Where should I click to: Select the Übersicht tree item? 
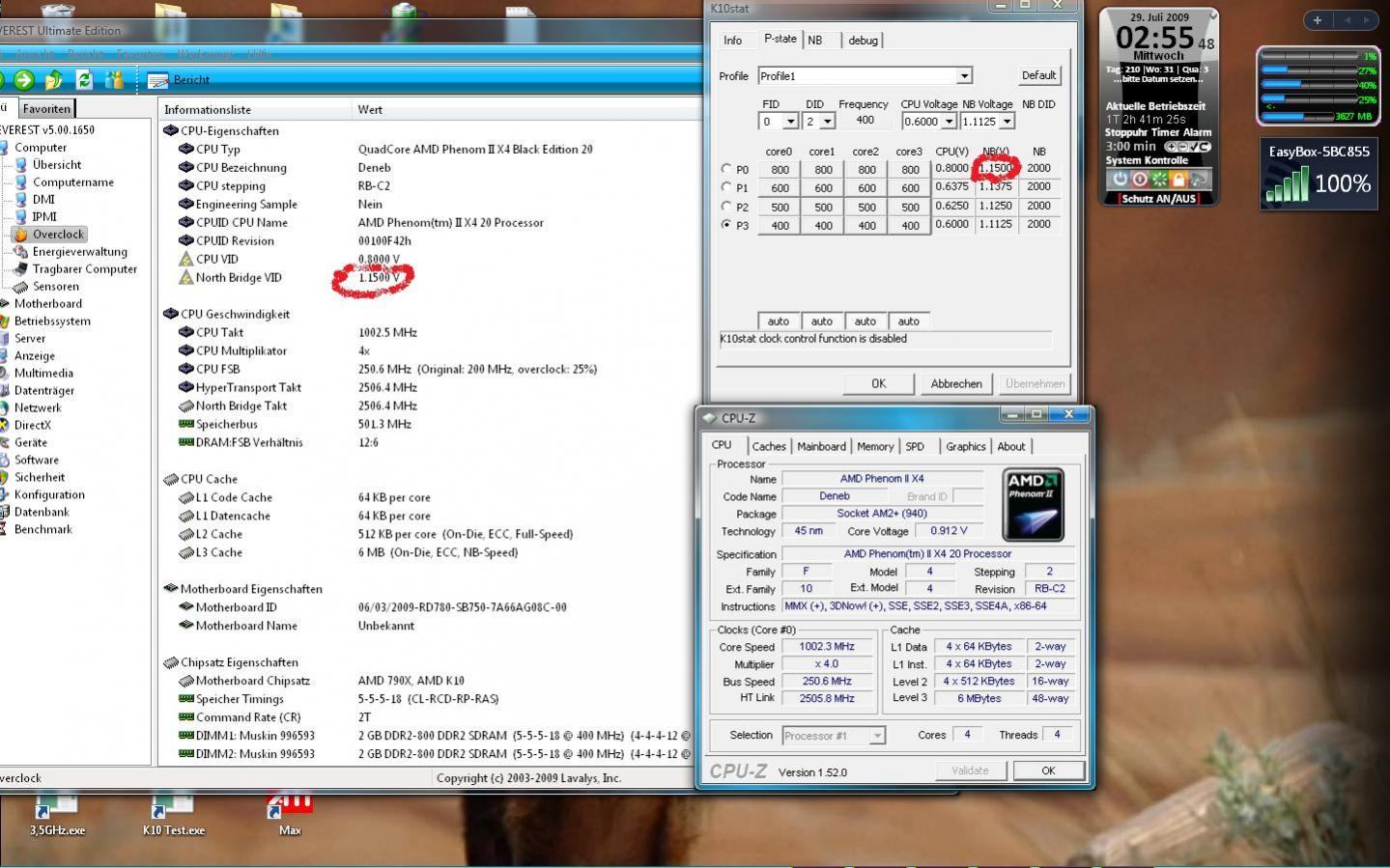57,165
